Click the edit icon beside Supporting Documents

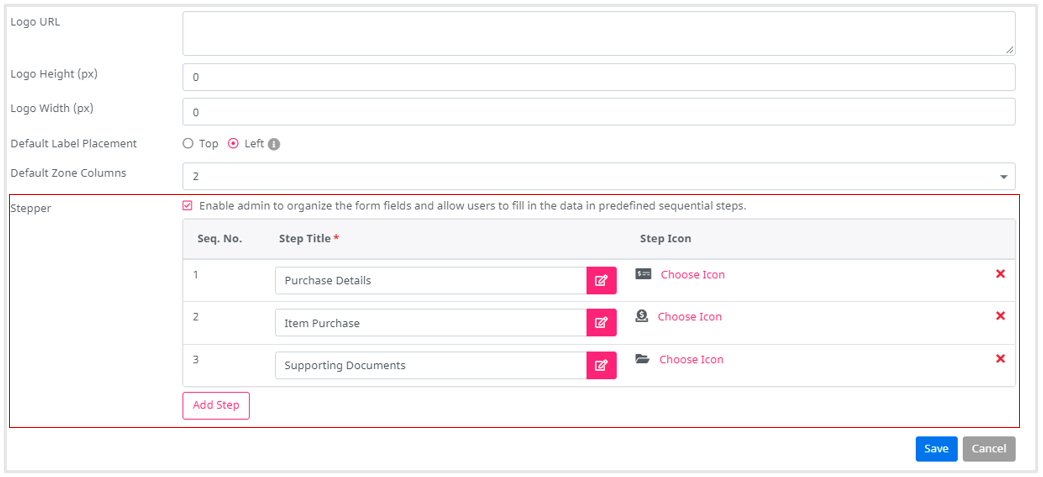(601, 366)
